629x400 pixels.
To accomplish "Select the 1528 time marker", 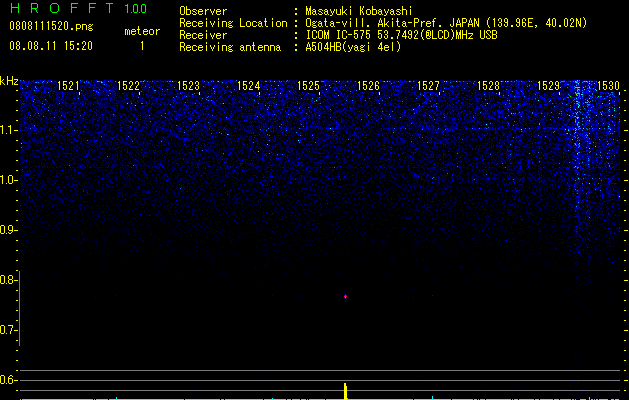I will coord(488,85).
